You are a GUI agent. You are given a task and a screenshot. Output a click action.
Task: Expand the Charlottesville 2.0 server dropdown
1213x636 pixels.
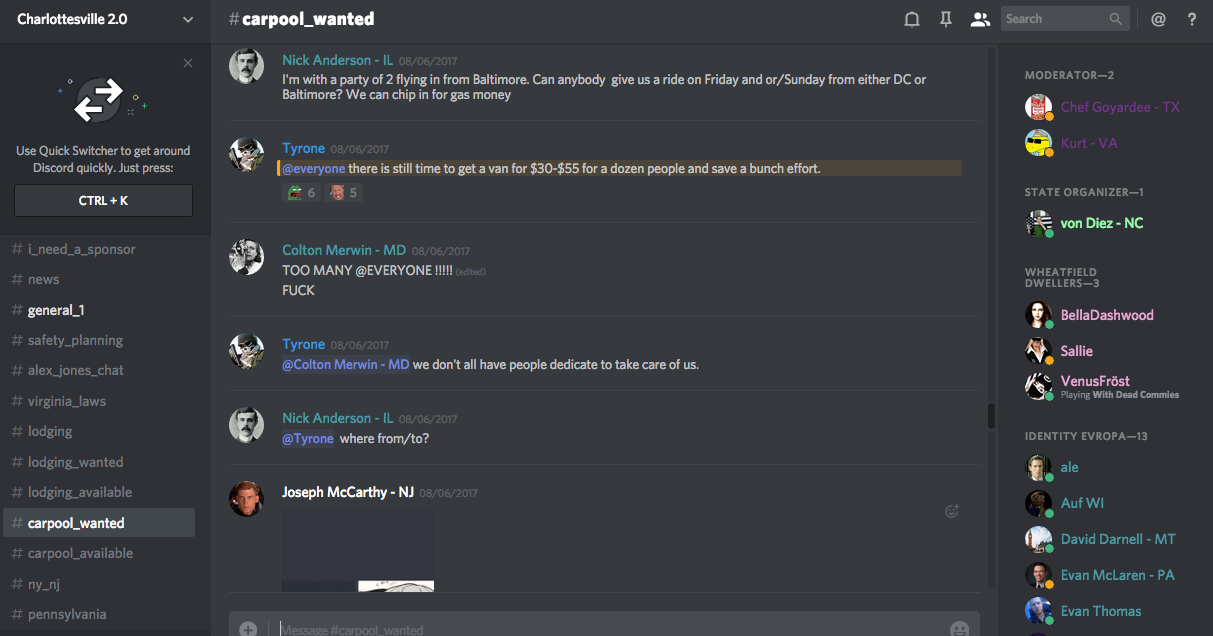click(x=188, y=19)
